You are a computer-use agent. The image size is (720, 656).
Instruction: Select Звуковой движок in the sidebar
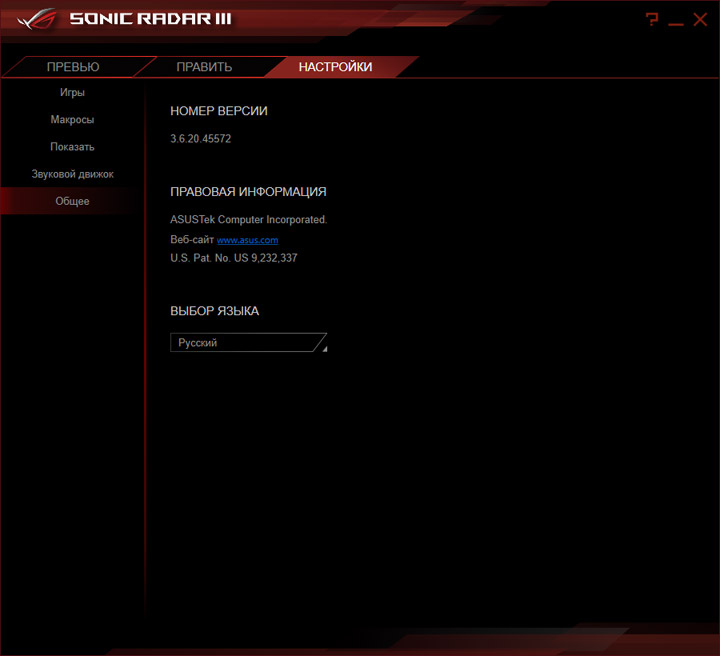pyautogui.click(x=73, y=174)
